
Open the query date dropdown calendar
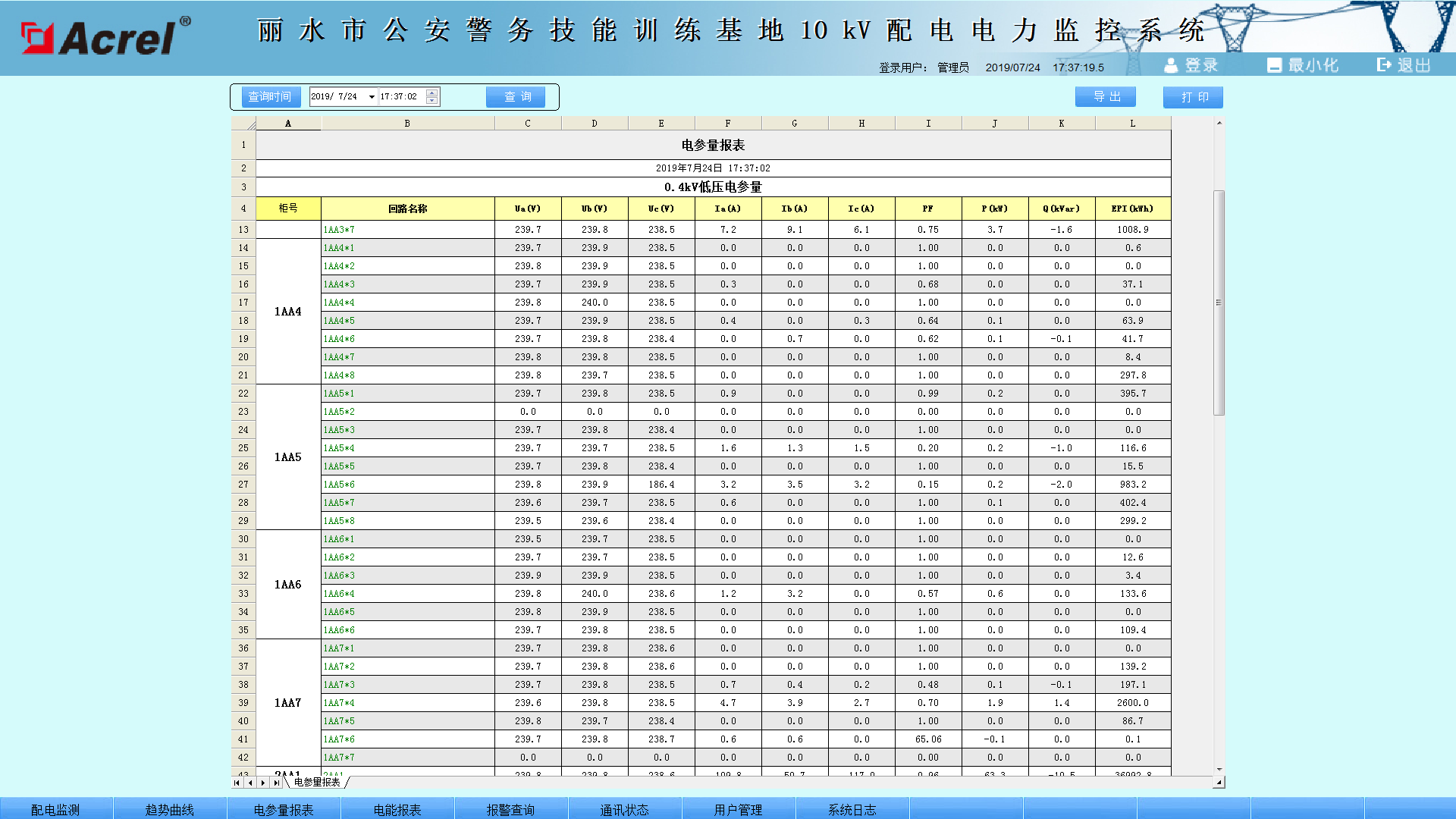(372, 97)
